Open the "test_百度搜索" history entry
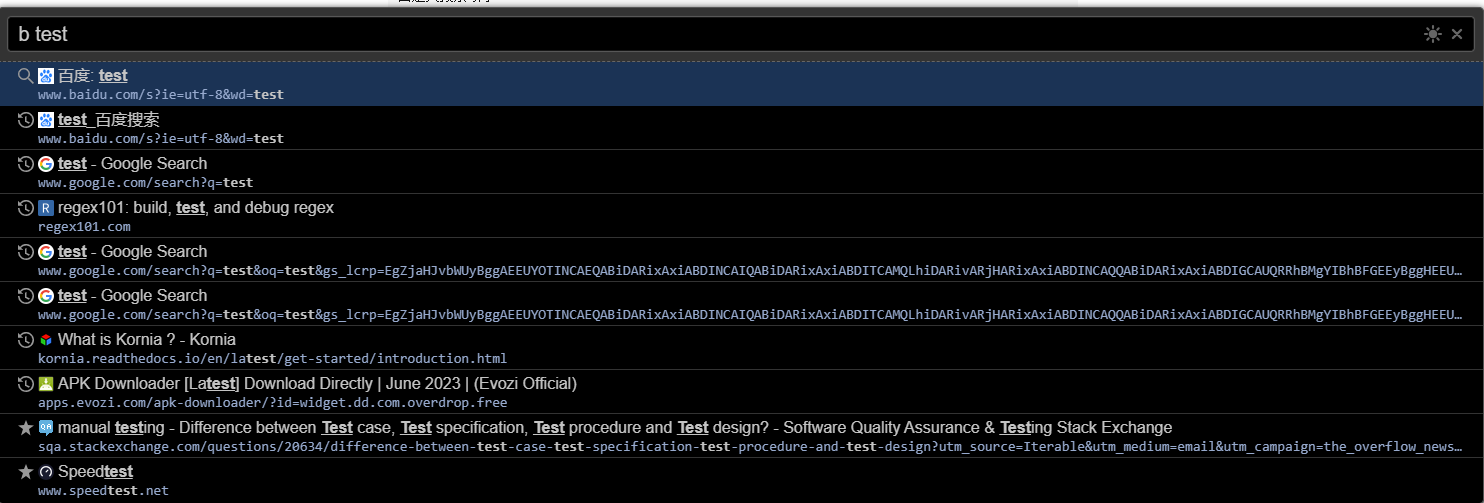 click(742, 128)
